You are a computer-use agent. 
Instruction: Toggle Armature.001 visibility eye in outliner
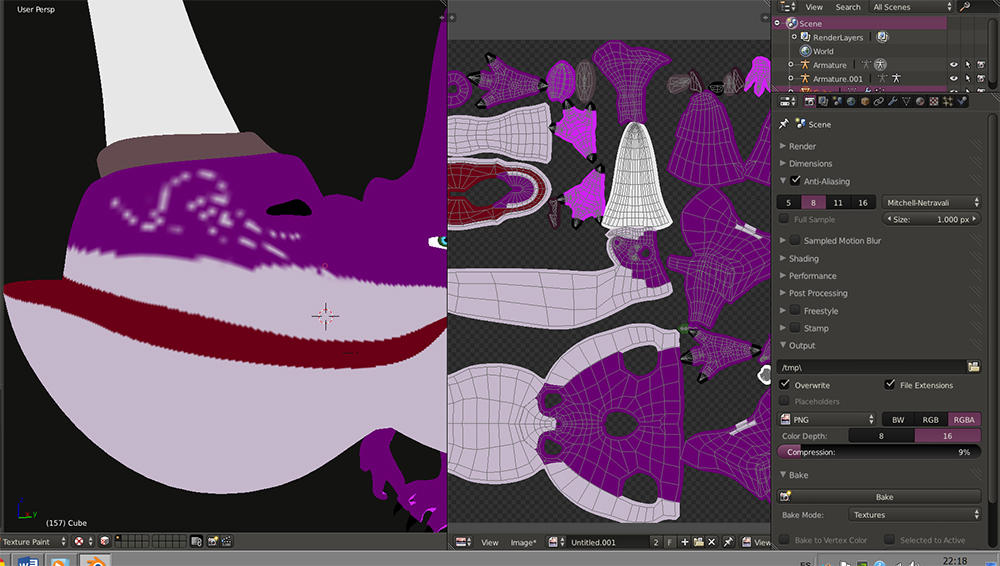tap(953, 78)
